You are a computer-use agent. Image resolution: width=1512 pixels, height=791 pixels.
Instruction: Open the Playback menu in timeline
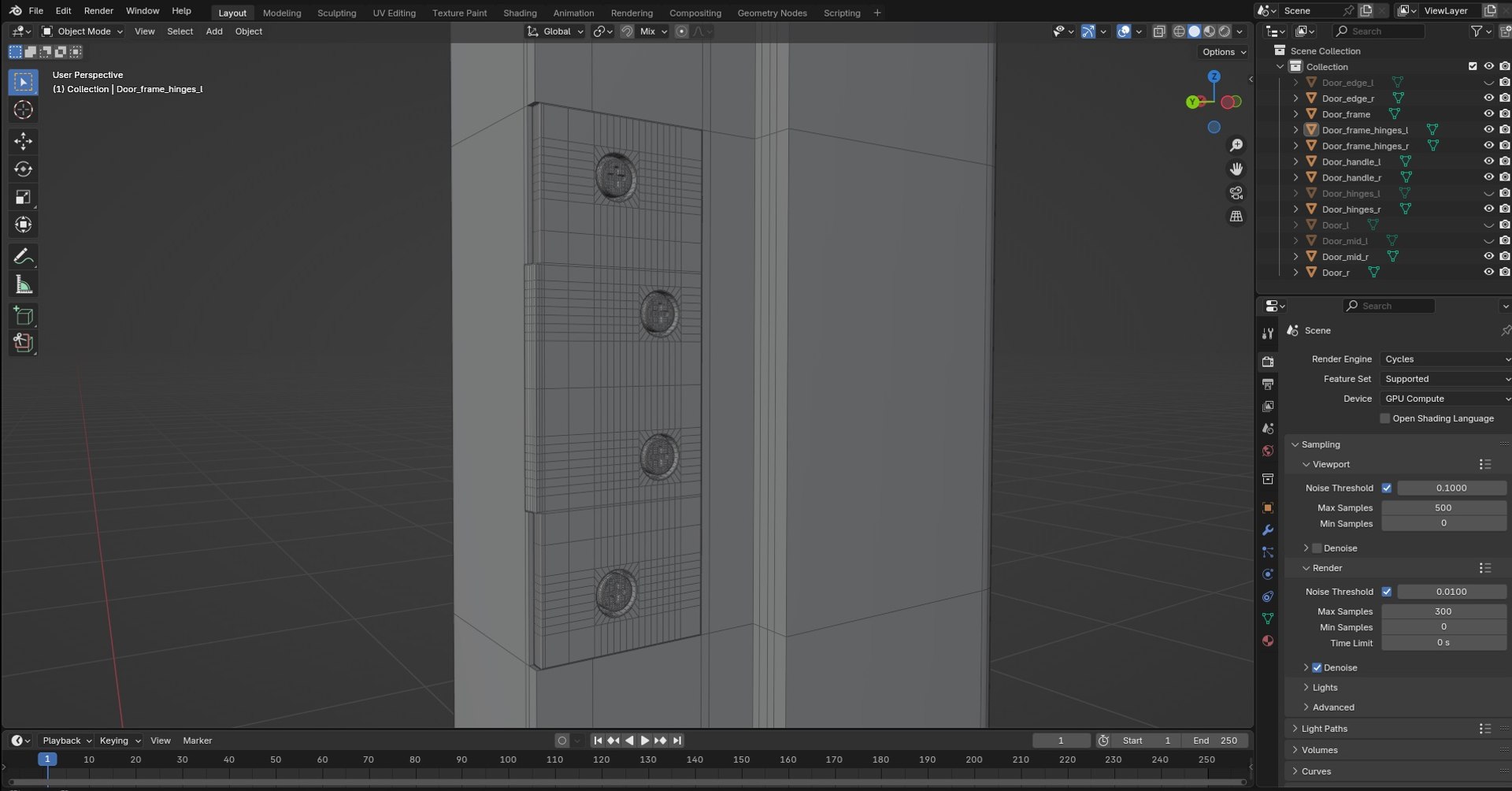[x=66, y=741]
